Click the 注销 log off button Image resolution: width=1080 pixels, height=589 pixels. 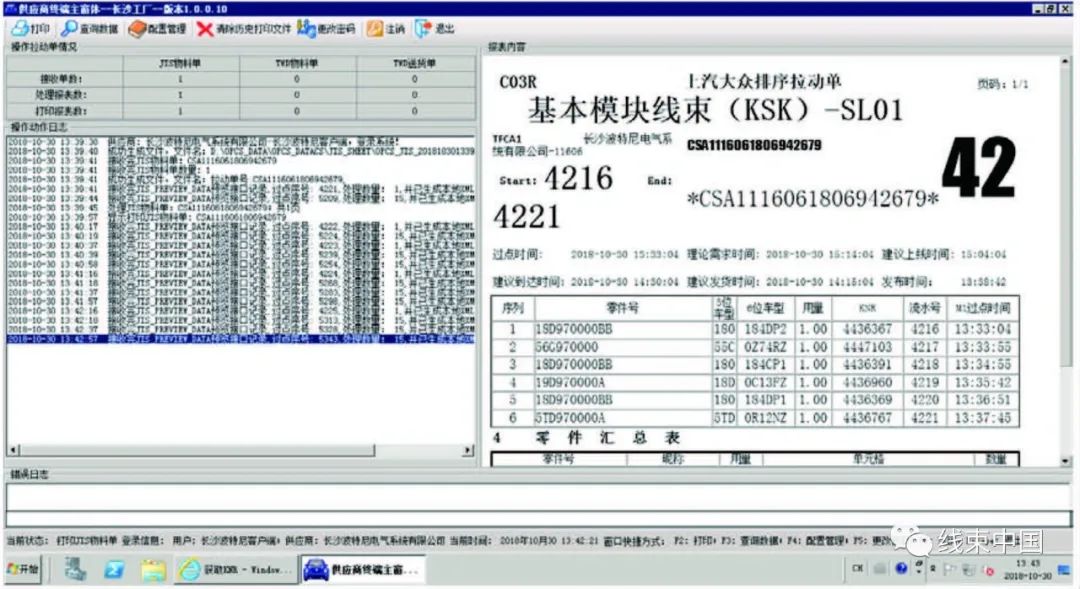[386, 29]
